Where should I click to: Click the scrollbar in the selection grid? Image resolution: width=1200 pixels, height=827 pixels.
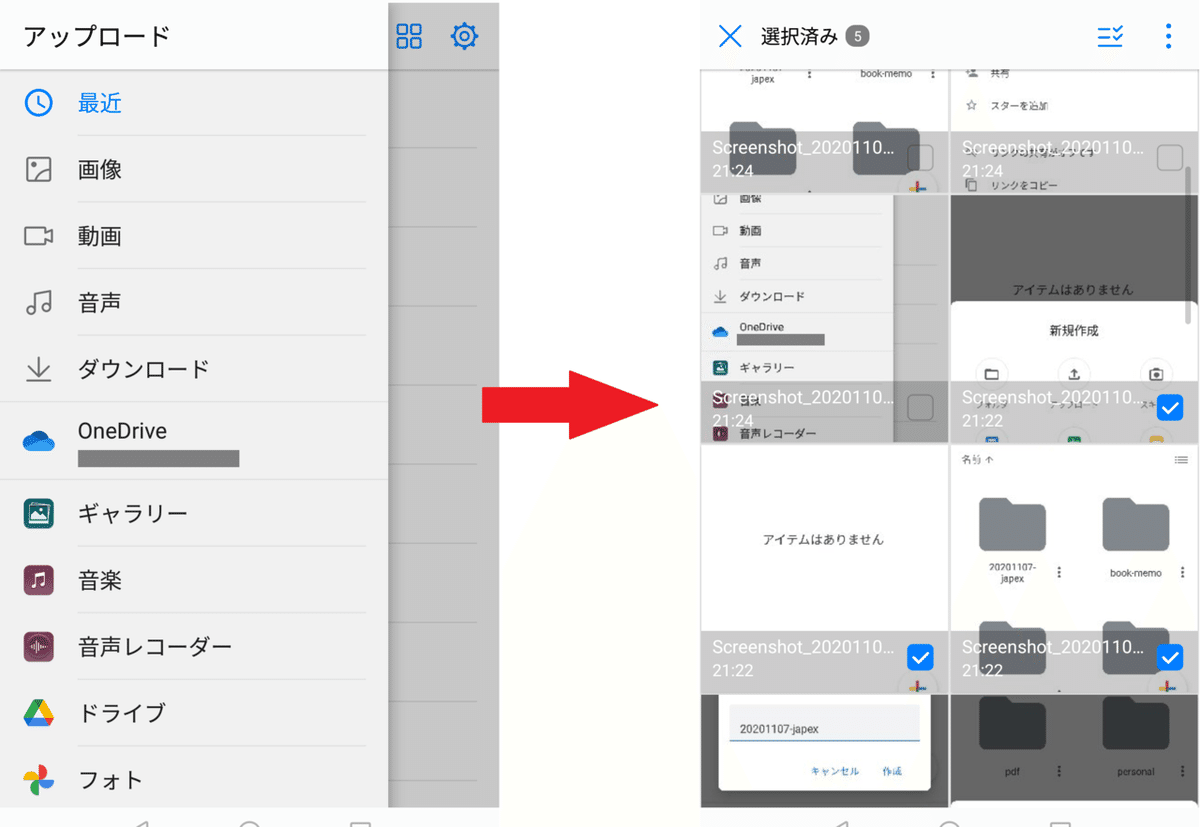[x=1188, y=245]
